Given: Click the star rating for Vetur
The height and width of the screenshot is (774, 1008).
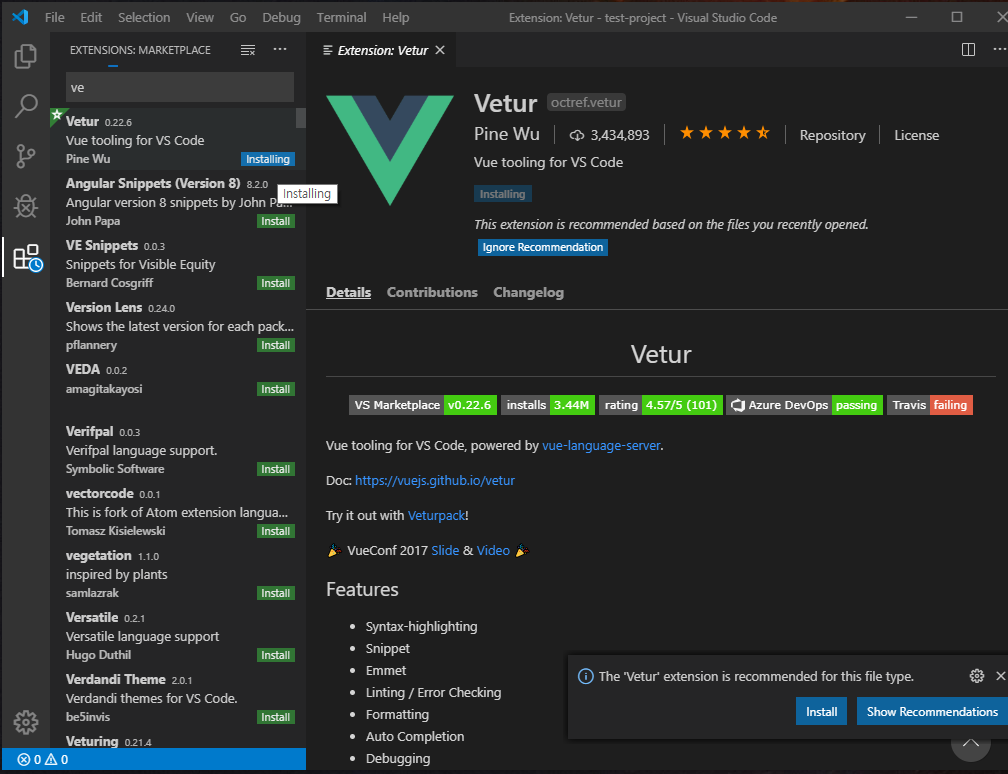Looking at the screenshot, I should [724, 133].
